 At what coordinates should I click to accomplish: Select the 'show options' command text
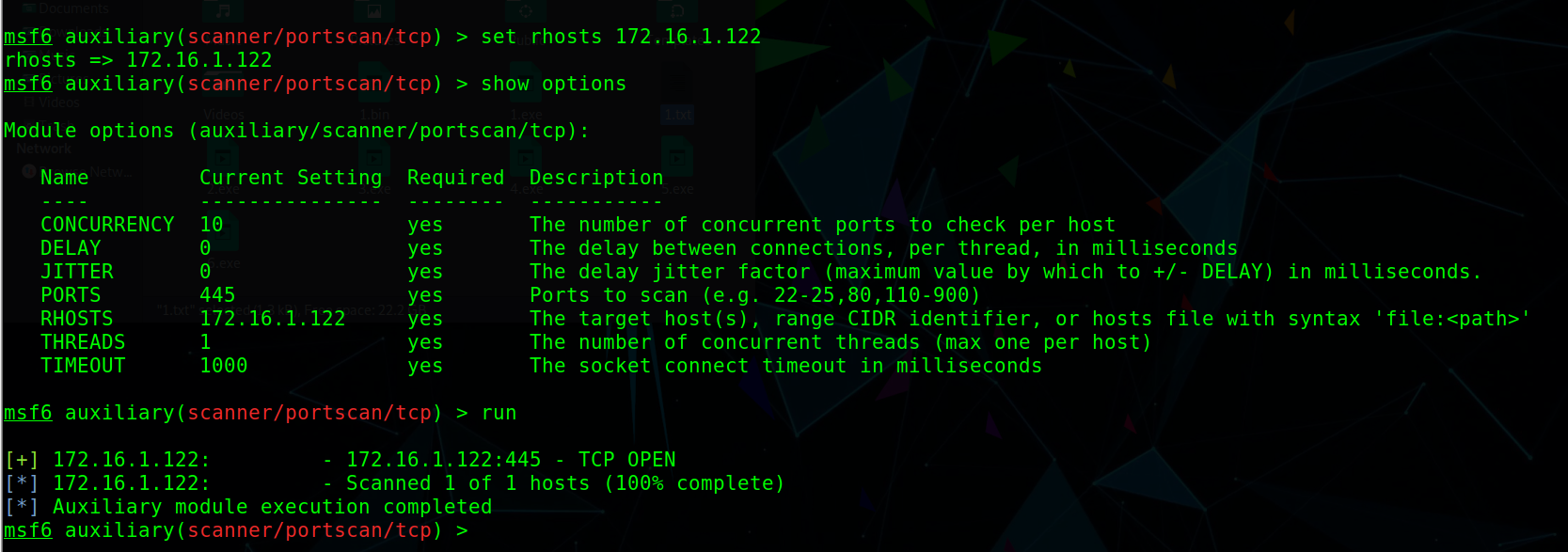tap(553, 84)
